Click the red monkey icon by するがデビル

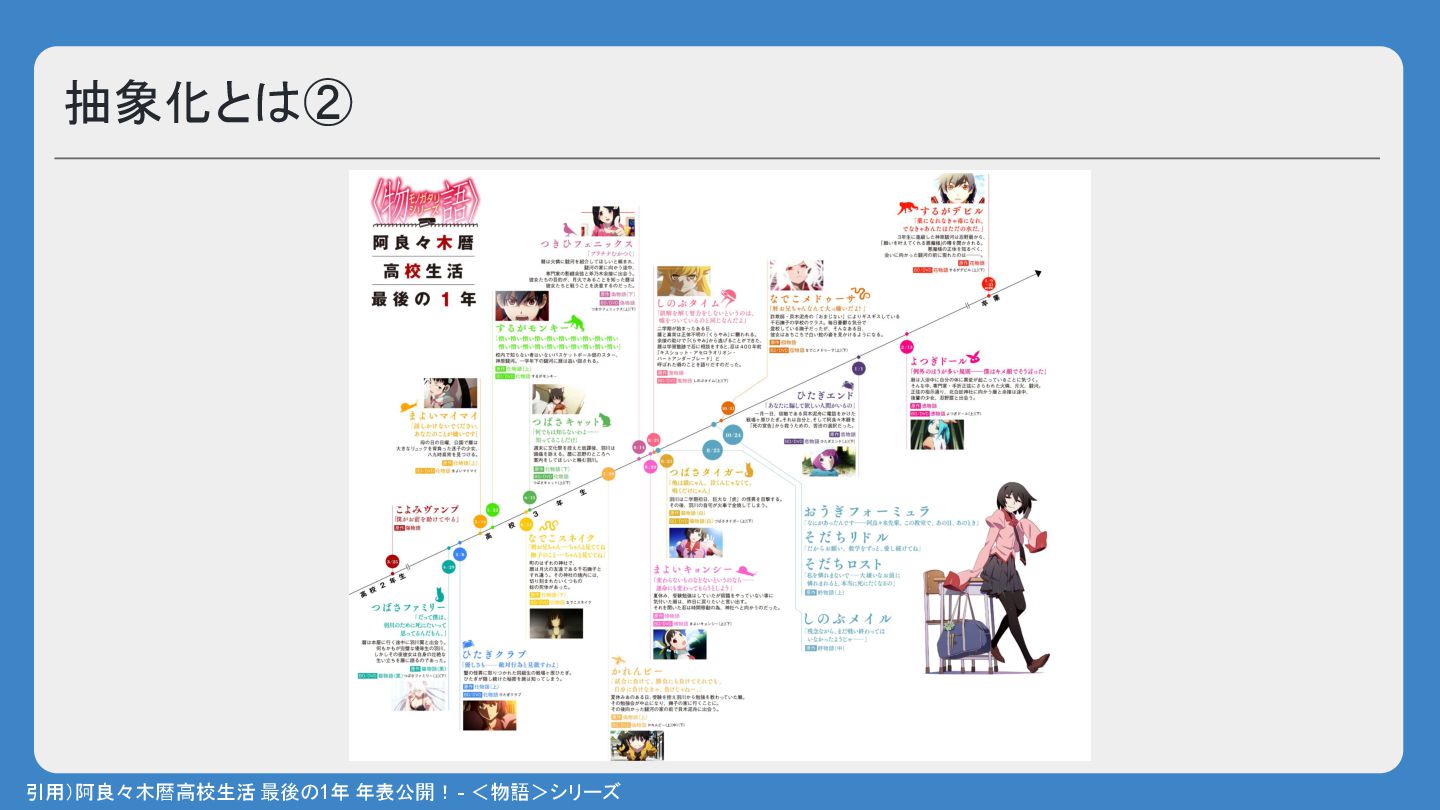pos(907,209)
